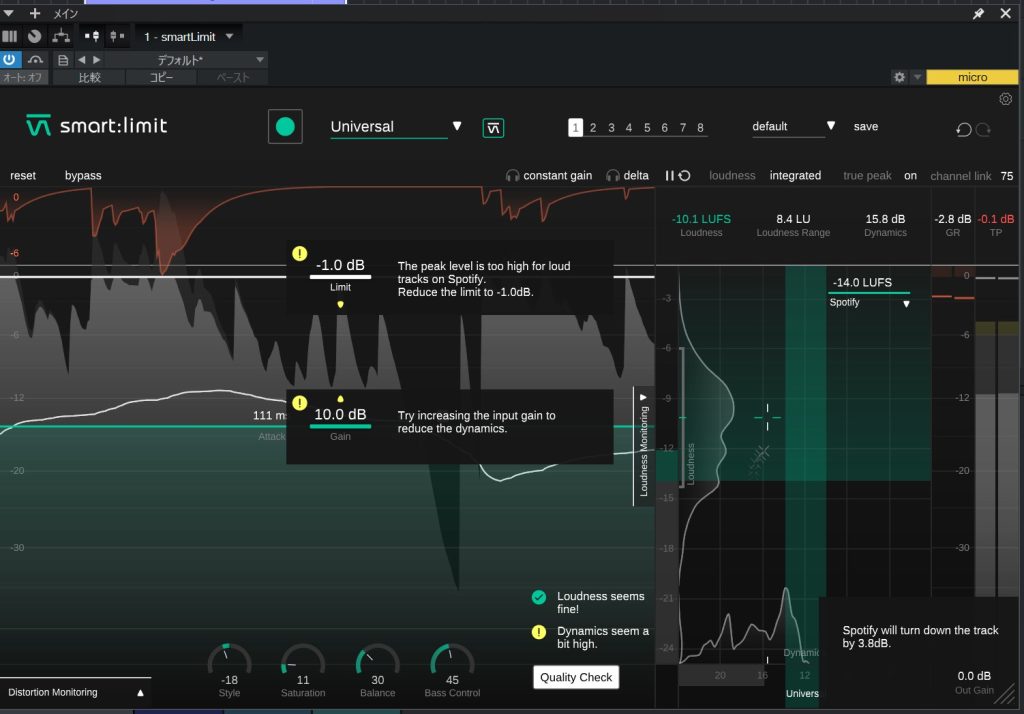Pause the loudness measurement

[x=670, y=176]
